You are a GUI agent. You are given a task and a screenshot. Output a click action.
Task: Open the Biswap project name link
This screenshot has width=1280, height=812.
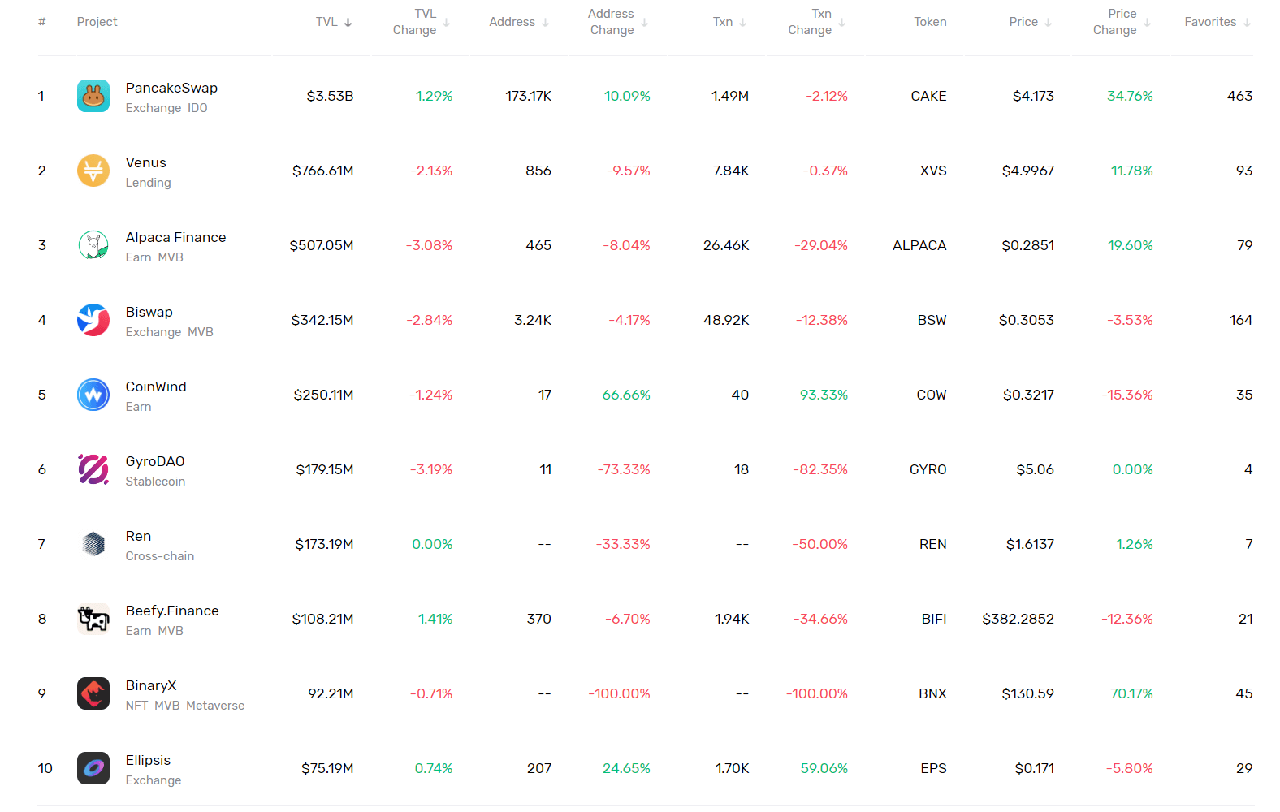coord(149,312)
